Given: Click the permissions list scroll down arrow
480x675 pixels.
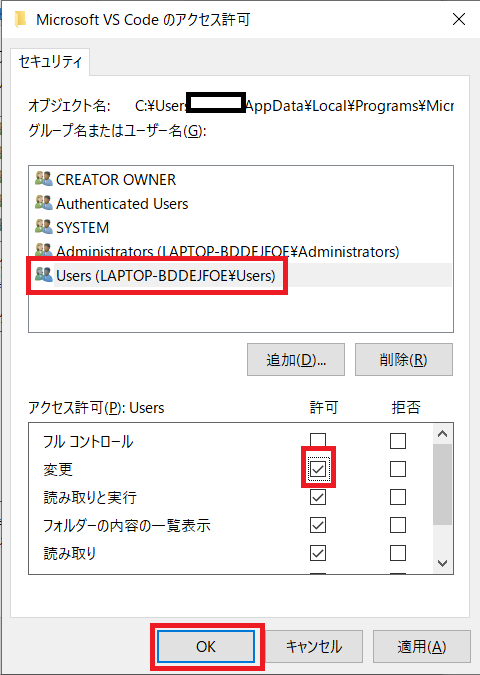Looking at the screenshot, I should [x=443, y=563].
